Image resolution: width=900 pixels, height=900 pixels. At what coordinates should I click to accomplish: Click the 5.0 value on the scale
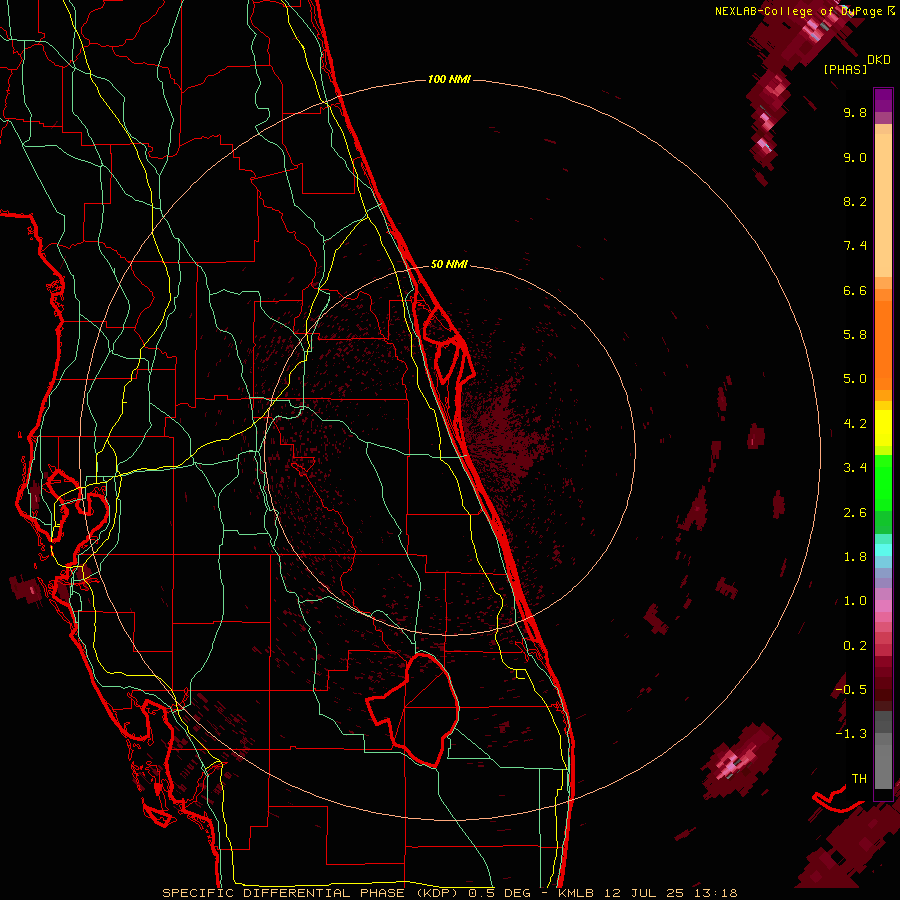pyautogui.click(x=855, y=379)
